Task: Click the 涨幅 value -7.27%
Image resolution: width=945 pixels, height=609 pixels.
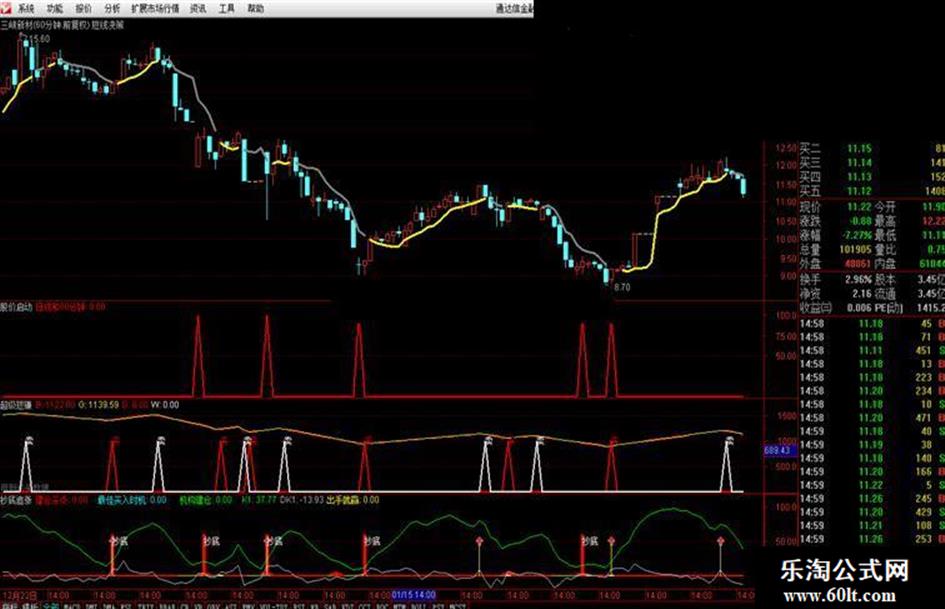Action: 858,235
